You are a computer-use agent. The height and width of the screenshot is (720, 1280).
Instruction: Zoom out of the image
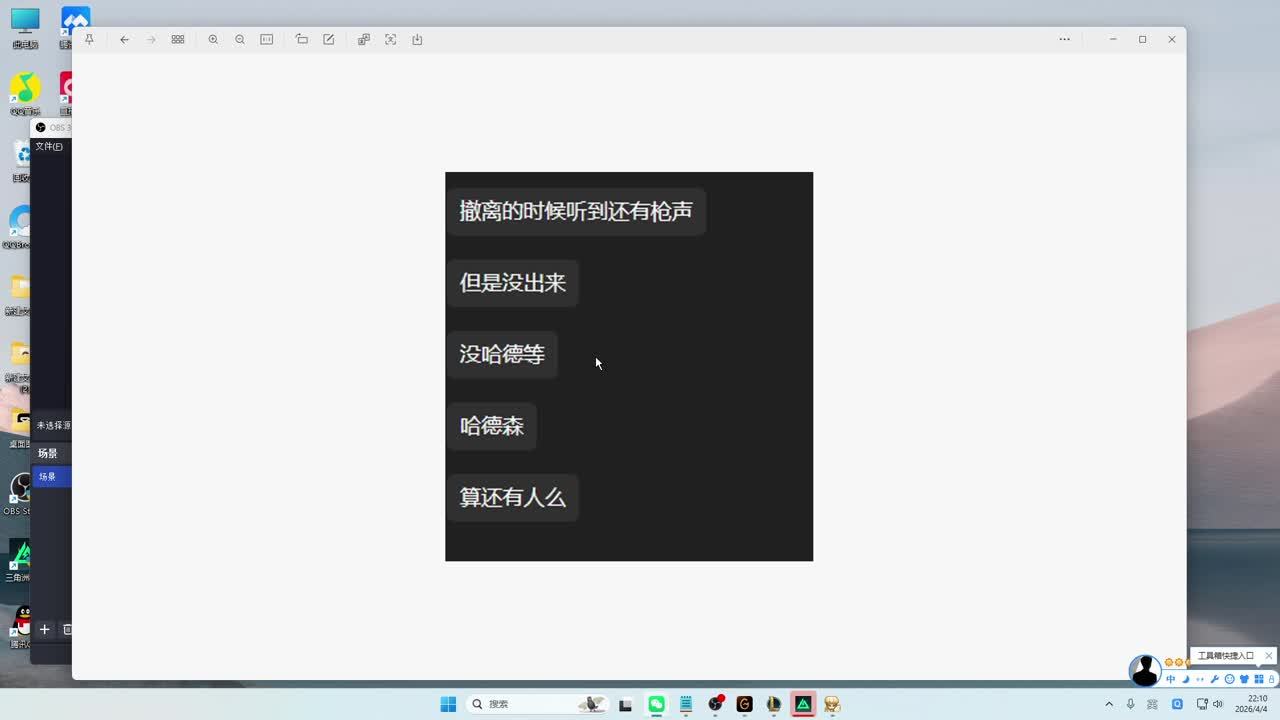pos(240,40)
